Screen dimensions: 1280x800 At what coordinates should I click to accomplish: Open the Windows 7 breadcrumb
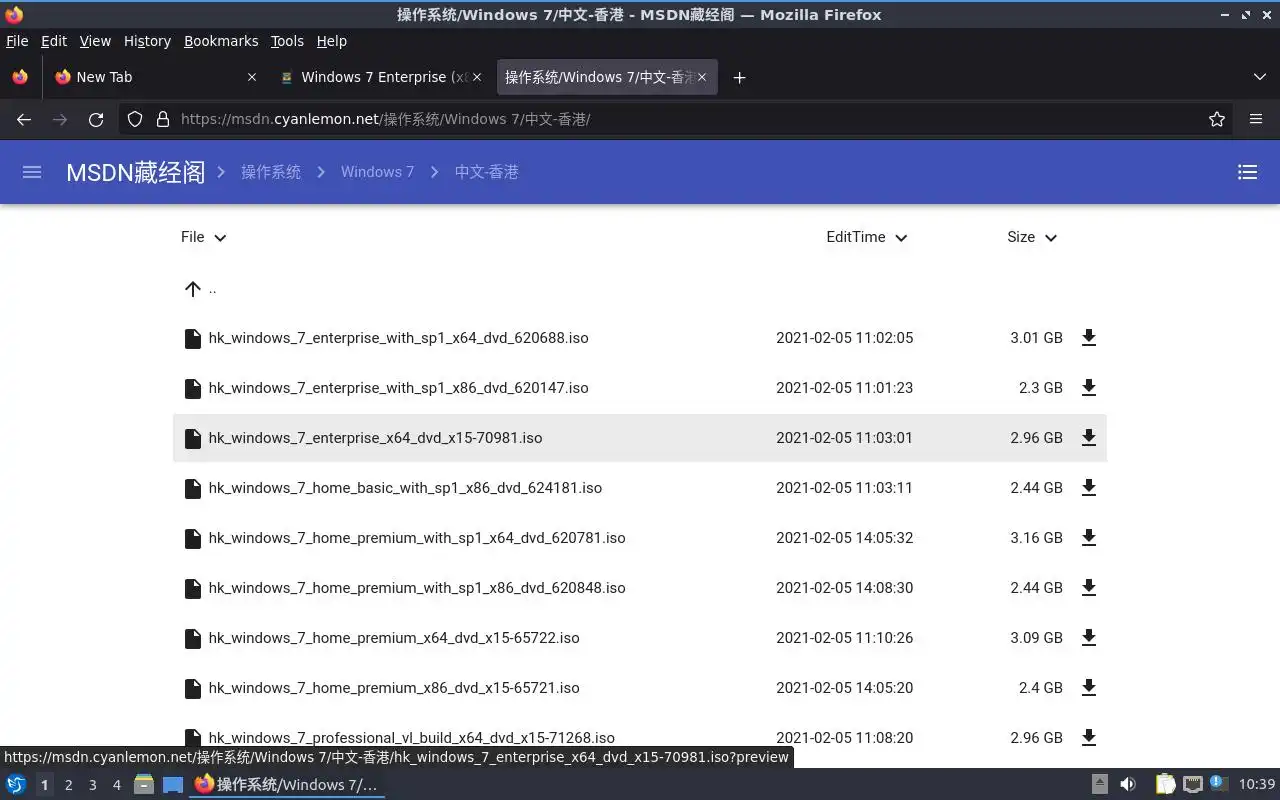coord(377,172)
